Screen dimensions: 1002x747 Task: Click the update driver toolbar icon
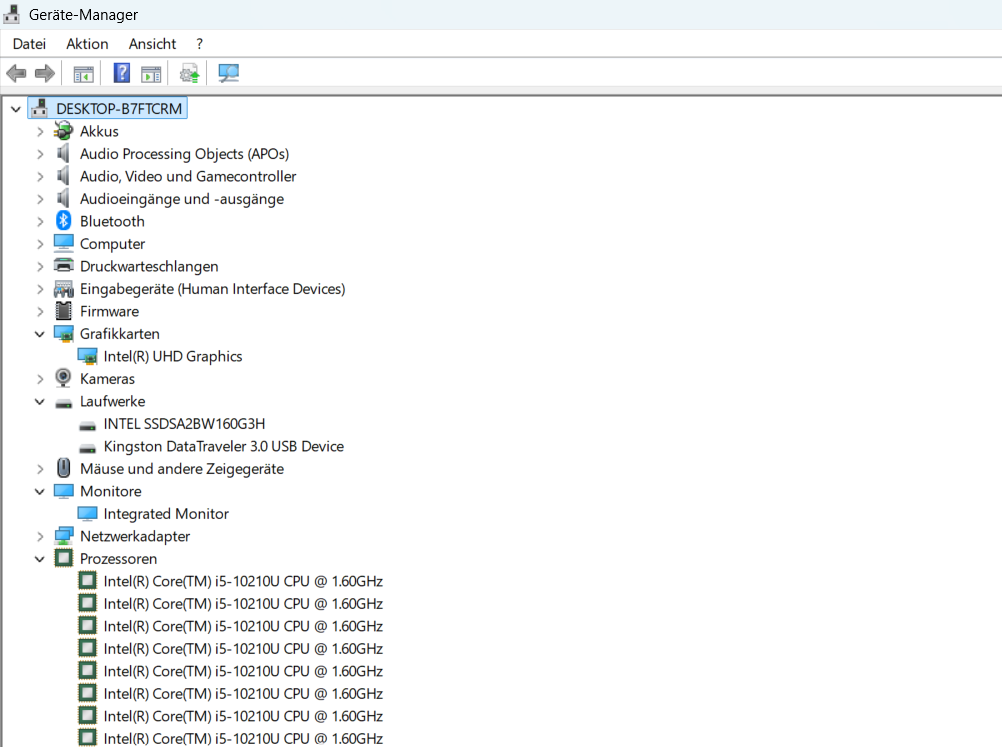pyautogui.click(x=189, y=73)
